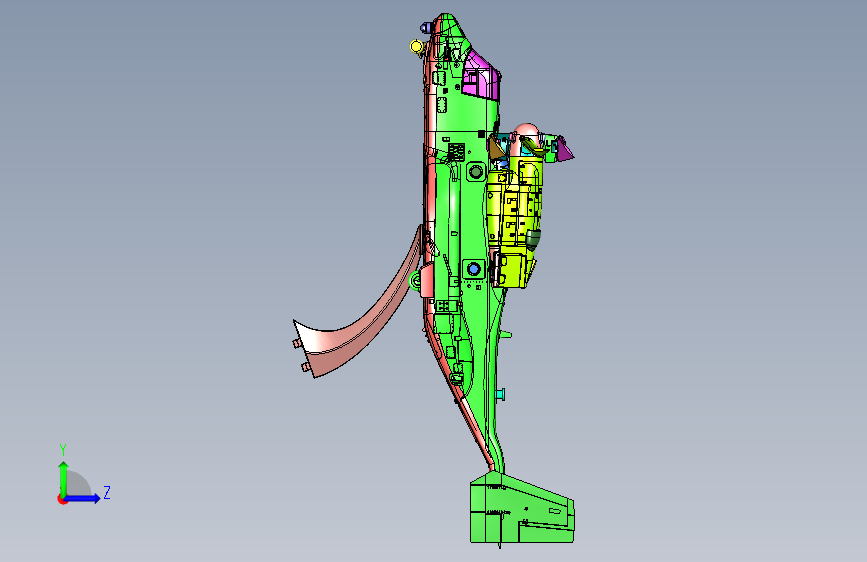Select the magenta cockpit canopy on the model
The image size is (867, 562).
coord(481,76)
